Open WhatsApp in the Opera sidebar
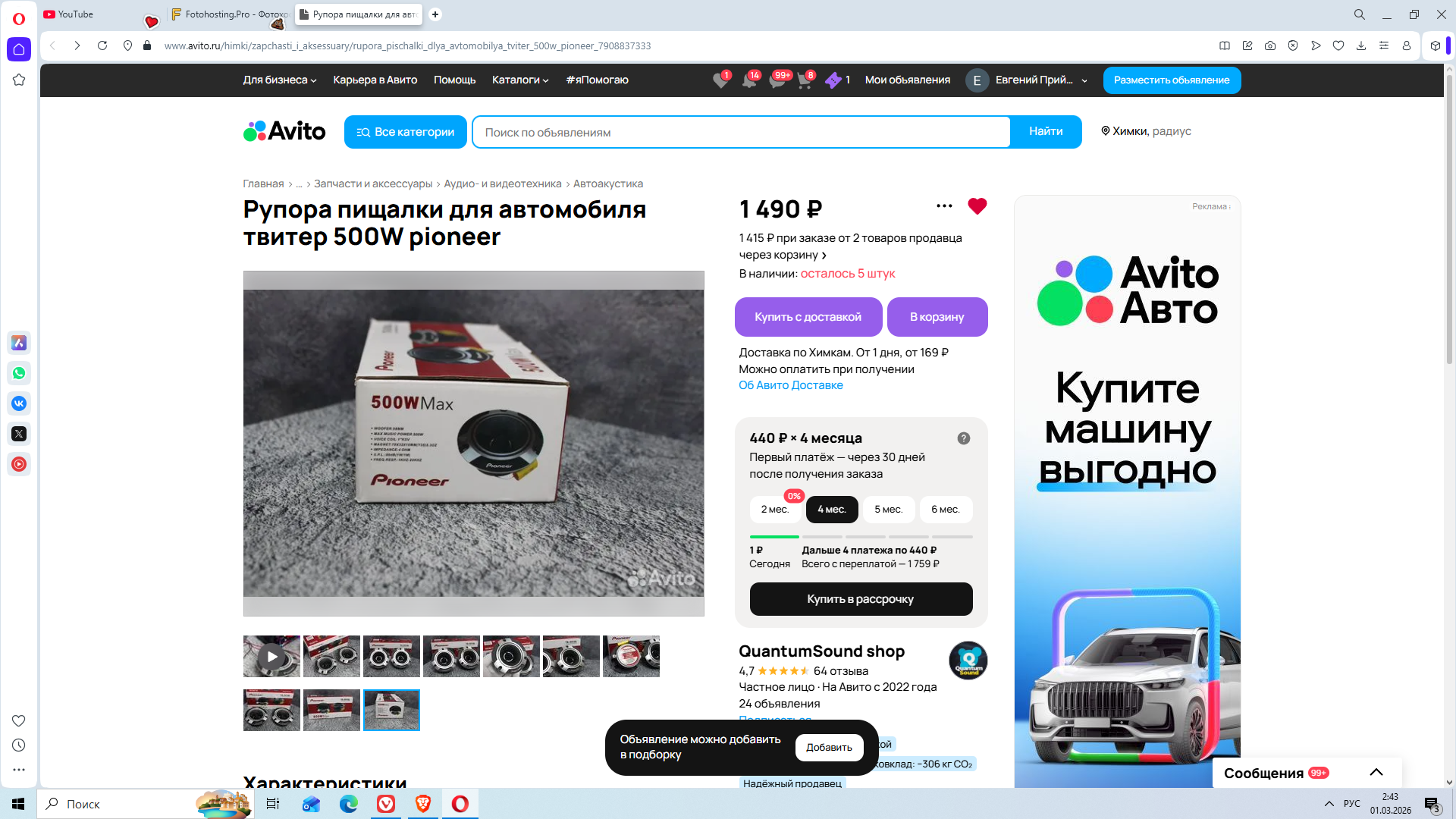1456x819 pixels. [x=19, y=373]
